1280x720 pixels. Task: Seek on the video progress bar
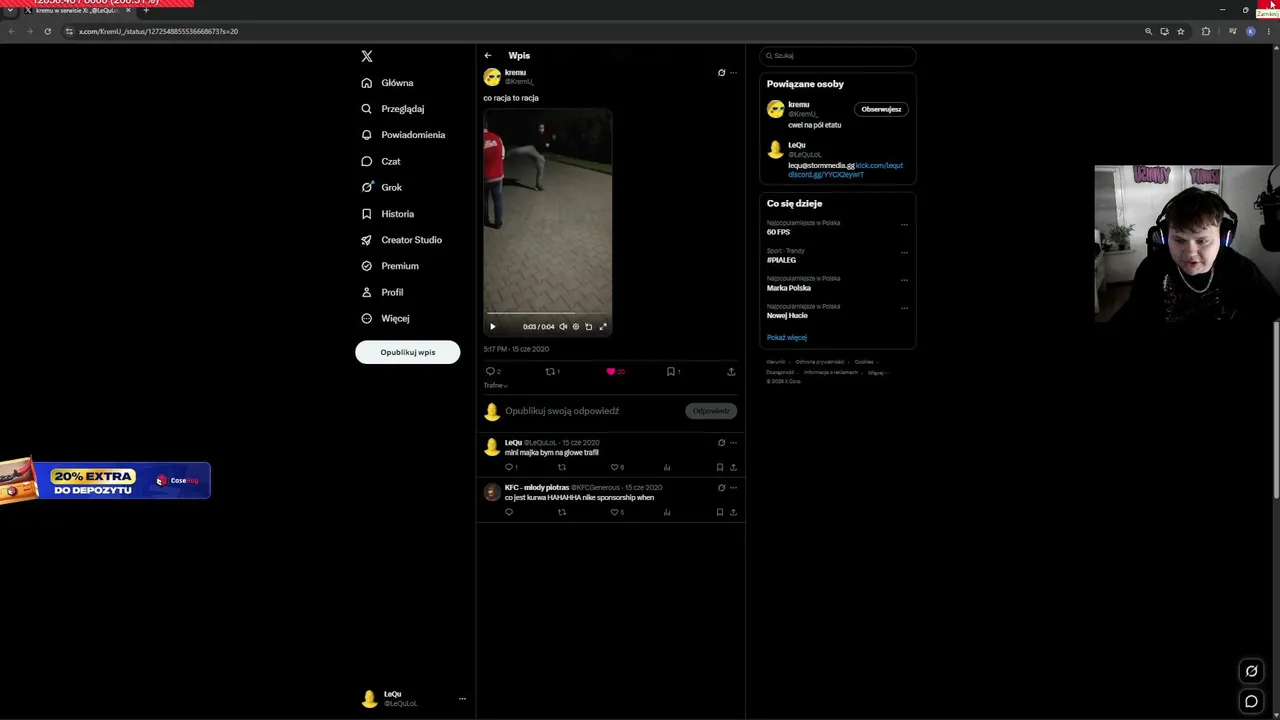(x=548, y=314)
